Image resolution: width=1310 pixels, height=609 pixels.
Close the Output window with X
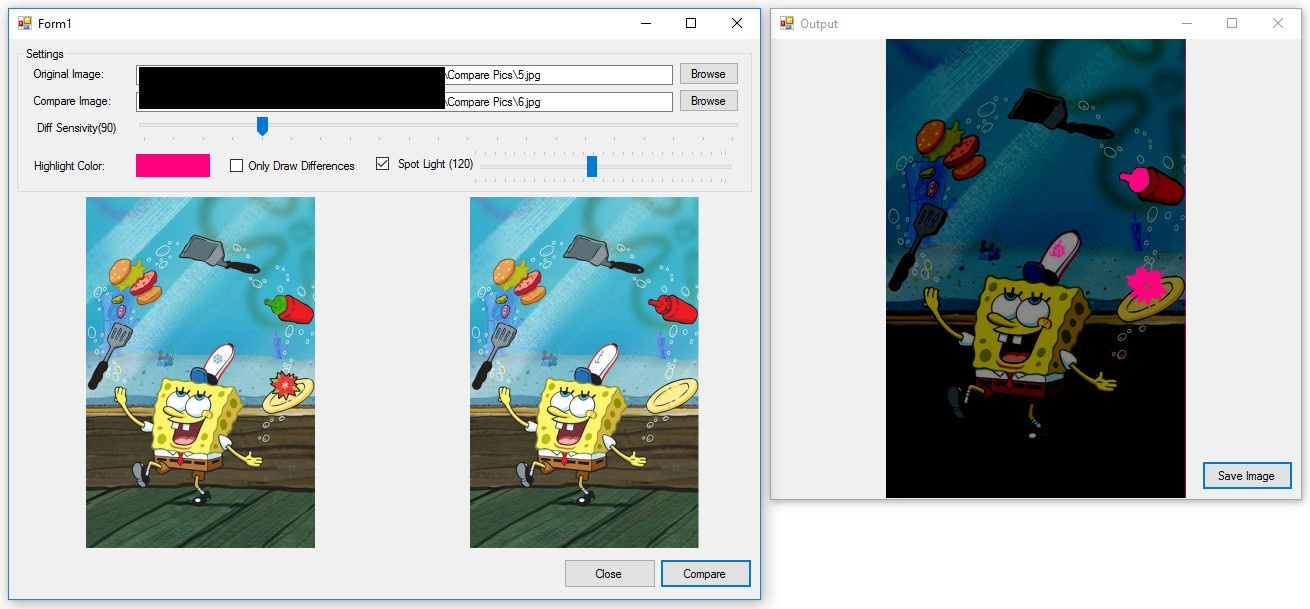[1278, 23]
